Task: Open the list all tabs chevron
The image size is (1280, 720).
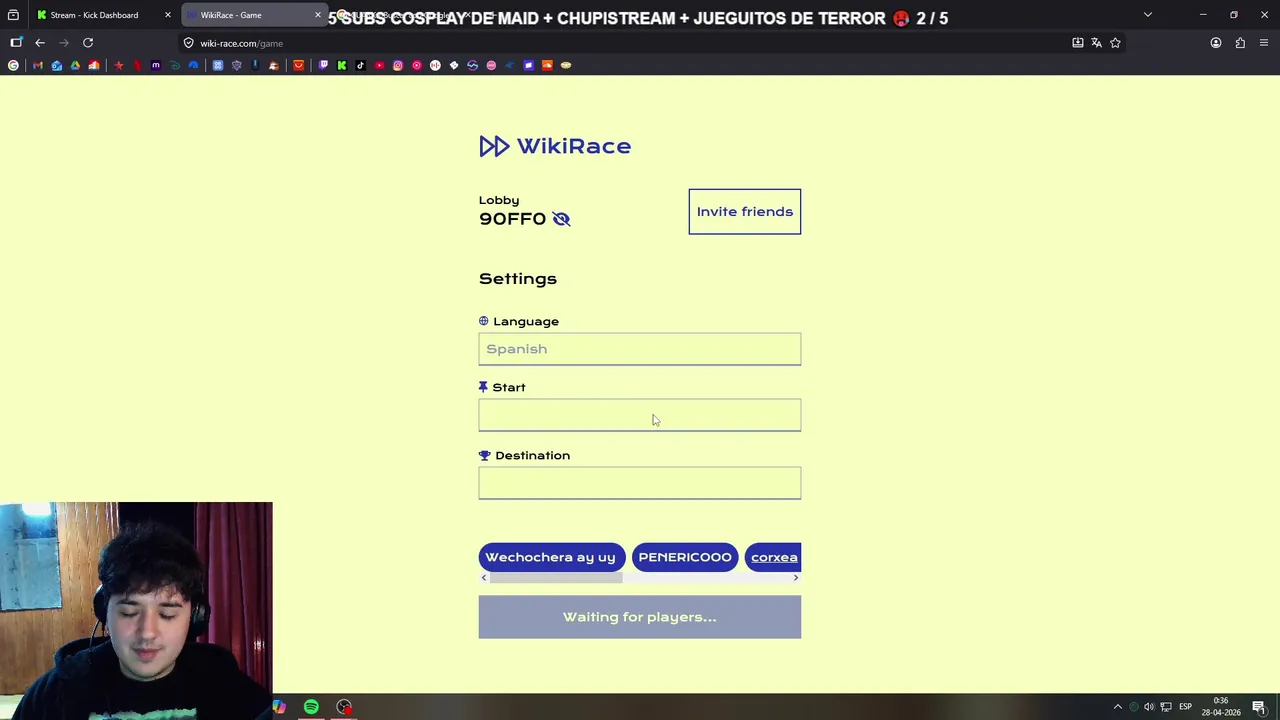Action: pyautogui.click(x=1148, y=15)
